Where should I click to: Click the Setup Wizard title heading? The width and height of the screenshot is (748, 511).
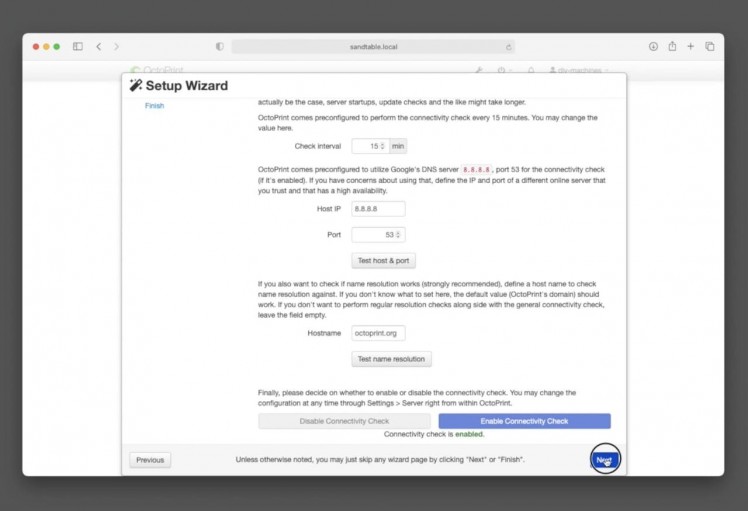pos(187,85)
